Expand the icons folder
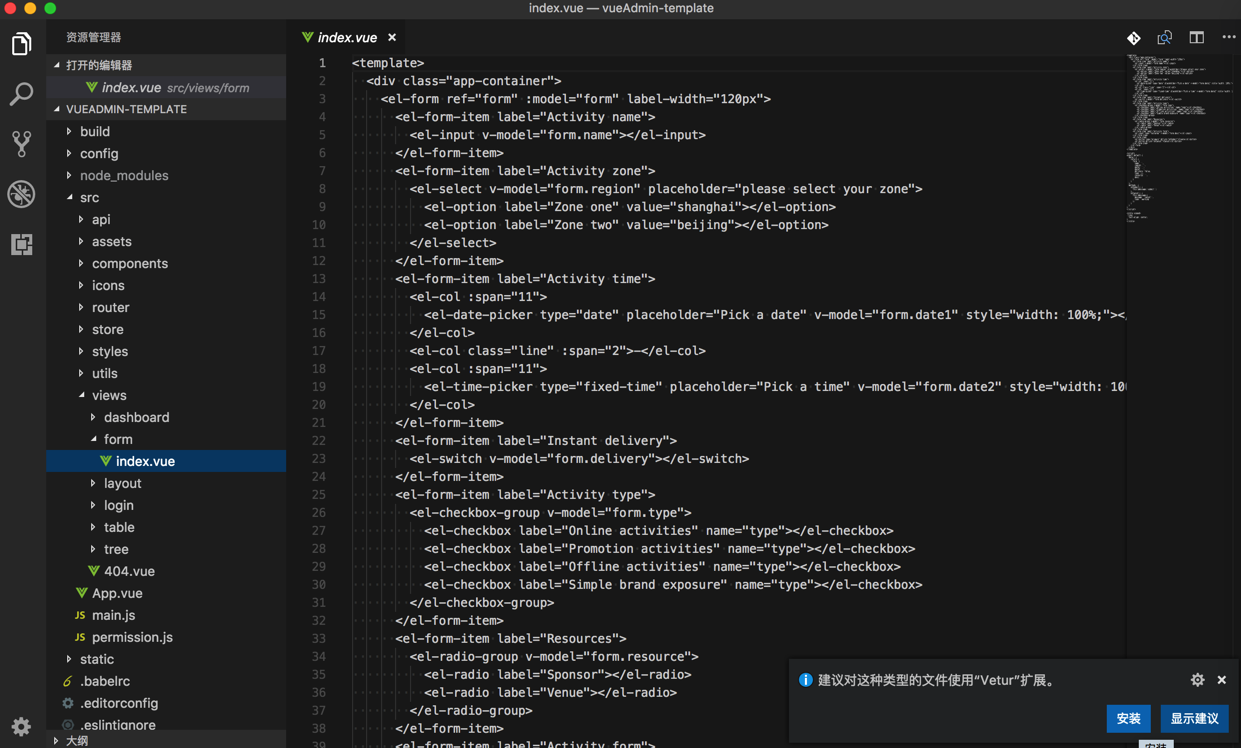 (81, 285)
